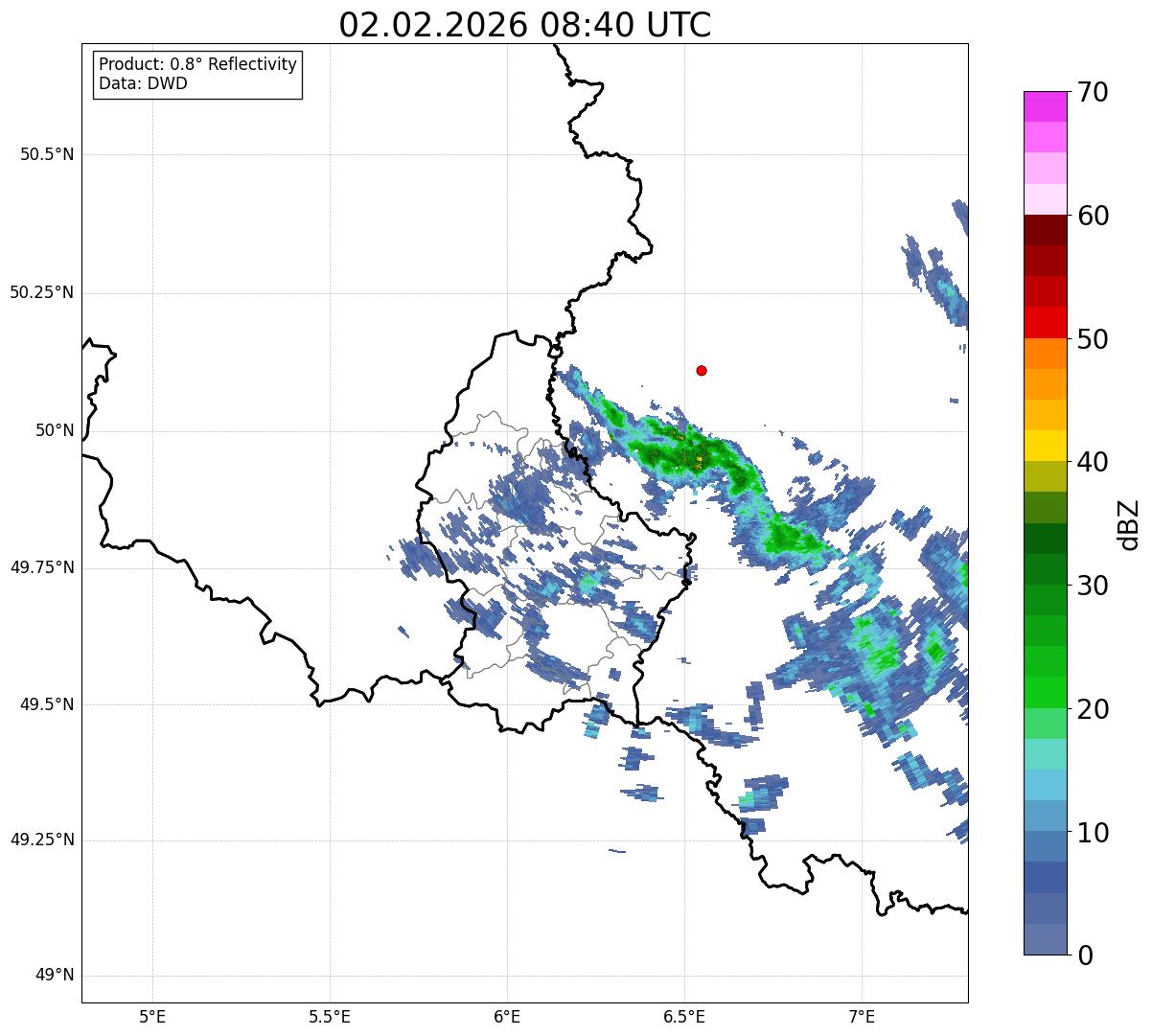Screen dimensions: 1152x1036
Task: Click the 50.5°N latitude label
Action: point(47,154)
